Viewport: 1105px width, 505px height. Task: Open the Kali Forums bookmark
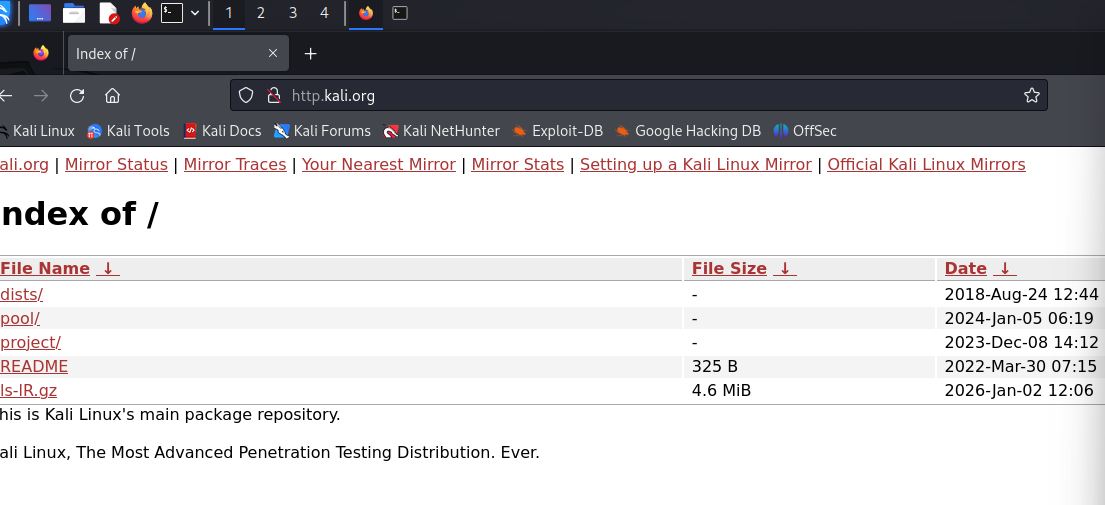pyautogui.click(x=322, y=131)
